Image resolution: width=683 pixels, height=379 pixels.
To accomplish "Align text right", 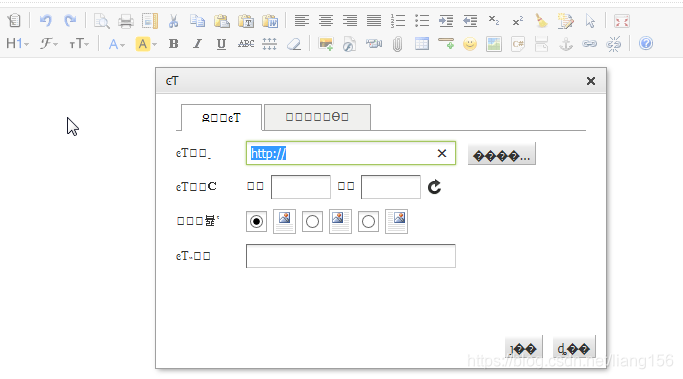I will [x=350, y=20].
